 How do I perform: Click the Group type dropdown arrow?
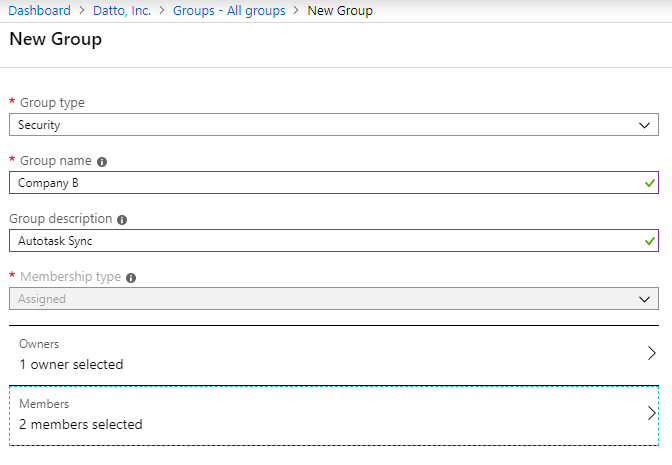coord(645,125)
